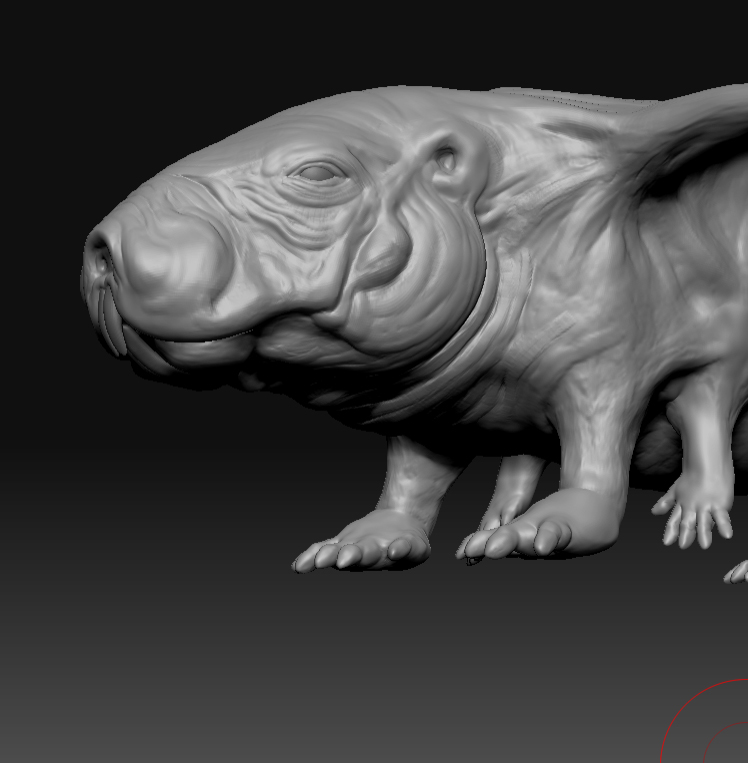Click the creature's small ear opening

click(x=446, y=159)
